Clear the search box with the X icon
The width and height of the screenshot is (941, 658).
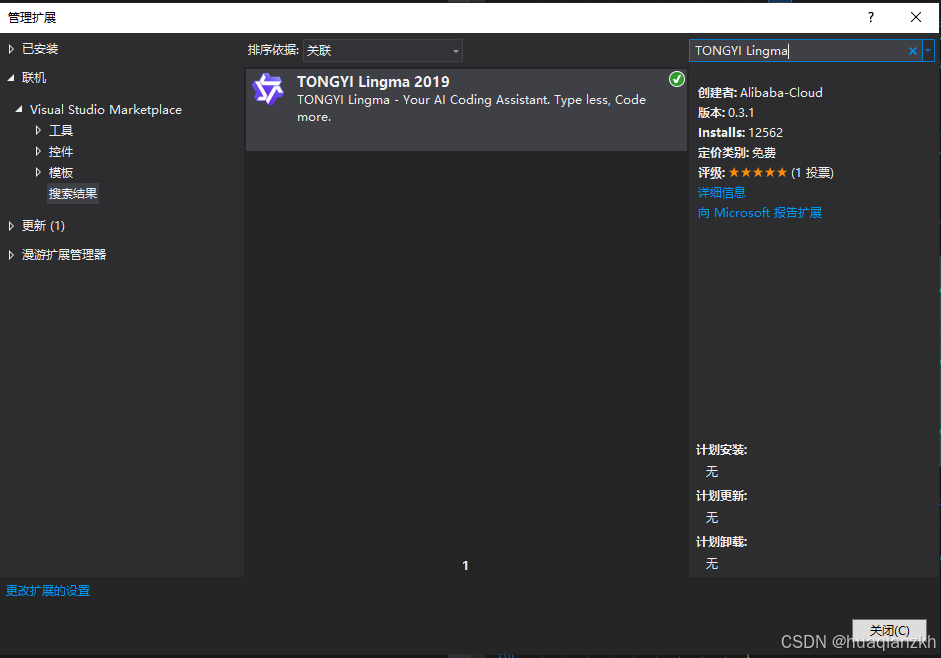pyautogui.click(x=912, y=51)
